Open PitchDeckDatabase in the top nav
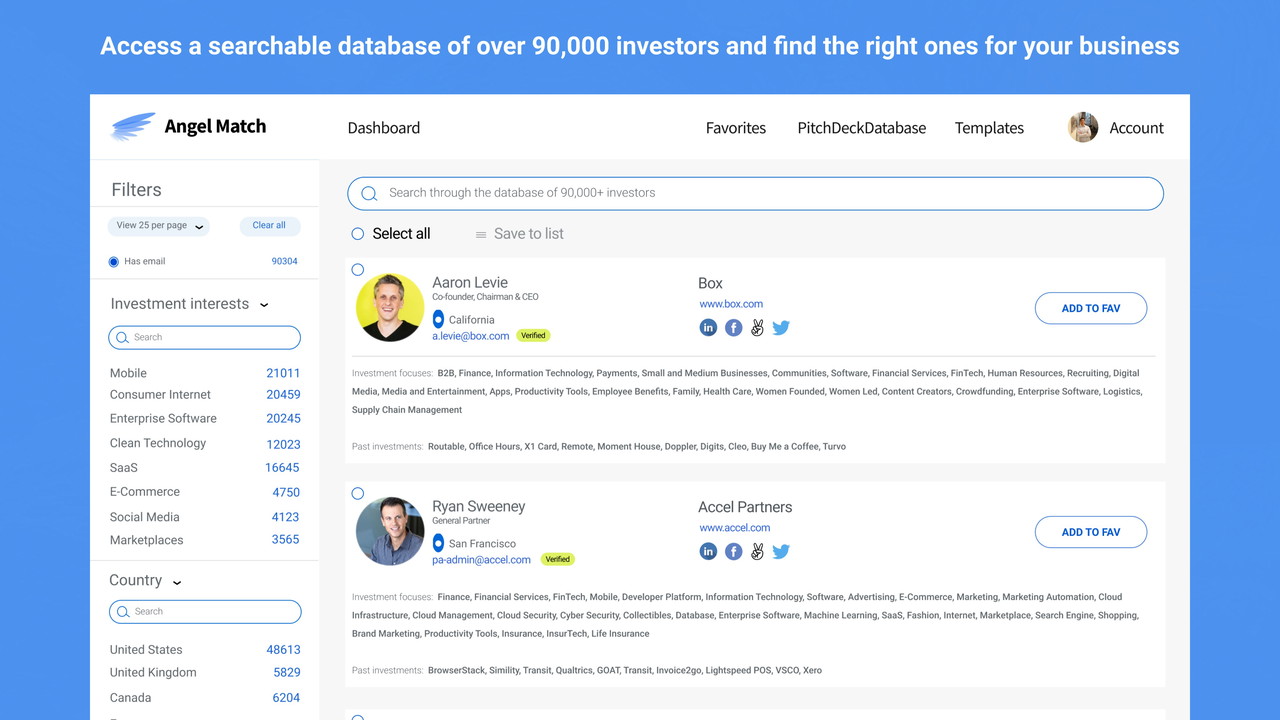 coord(862,128)
